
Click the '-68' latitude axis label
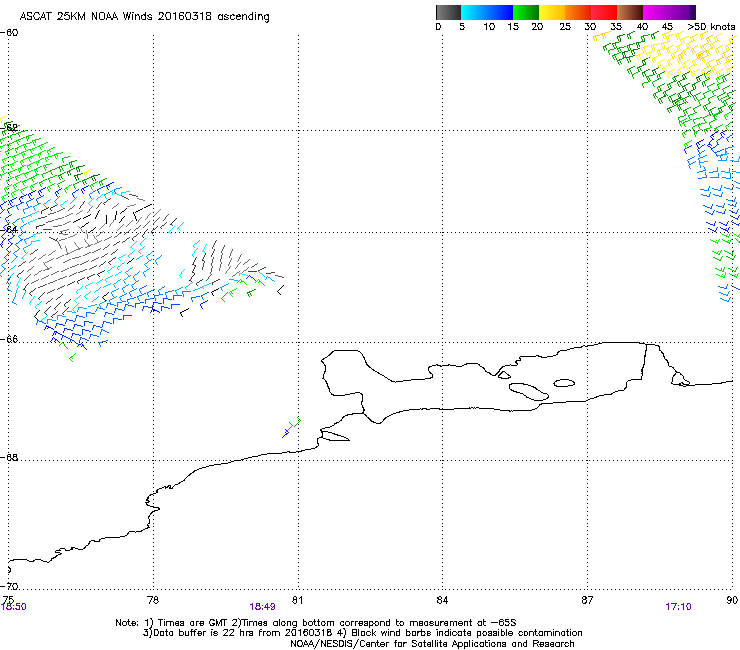9,457
